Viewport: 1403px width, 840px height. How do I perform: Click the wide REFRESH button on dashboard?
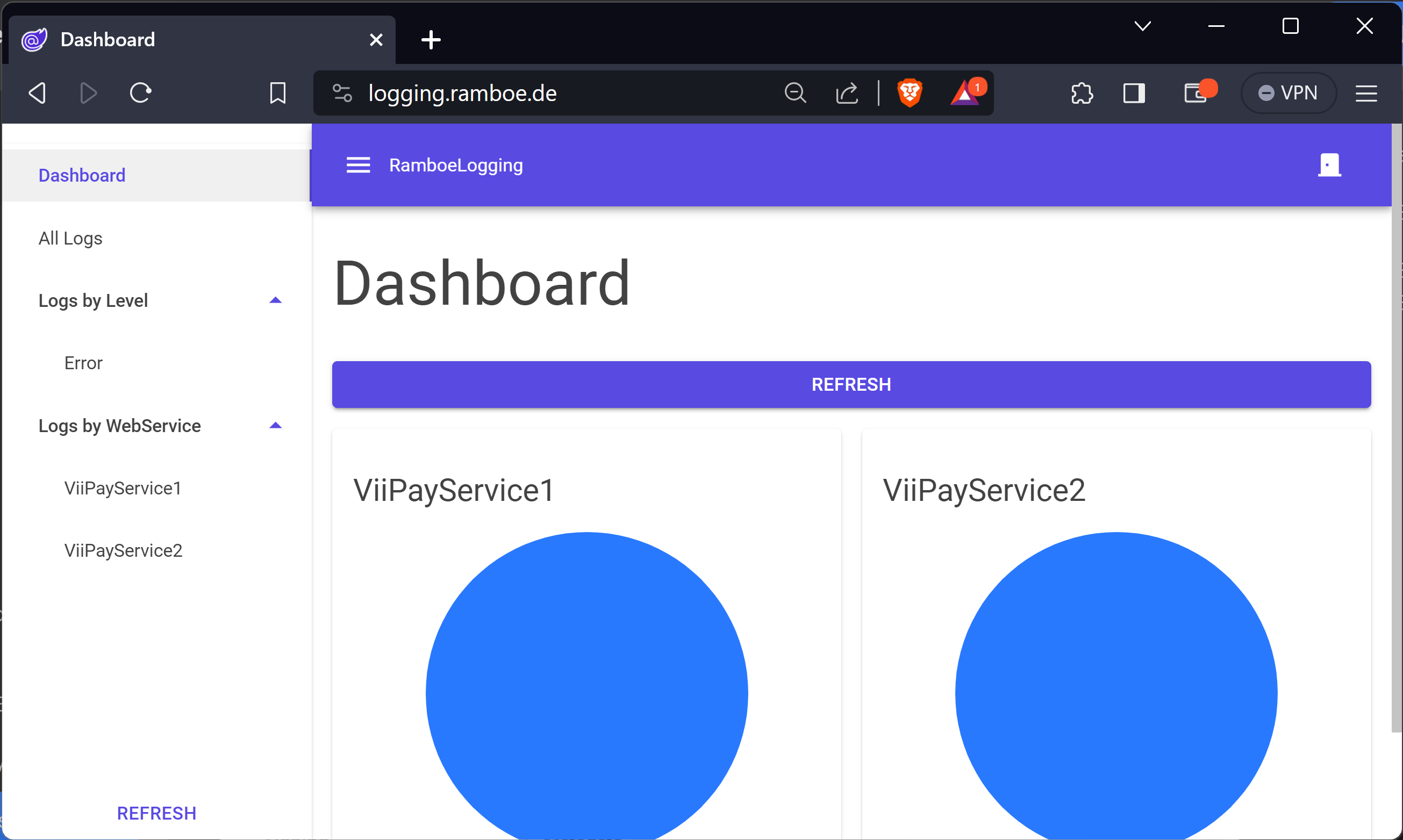tap(851, 384)
